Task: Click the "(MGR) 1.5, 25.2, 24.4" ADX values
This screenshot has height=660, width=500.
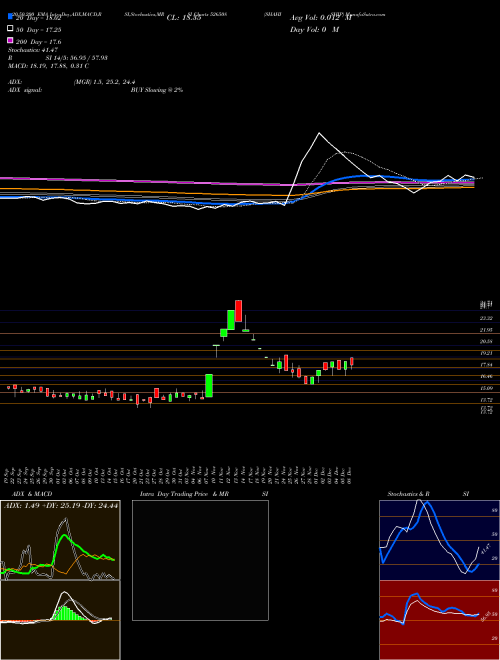Action: pos(104,82)
